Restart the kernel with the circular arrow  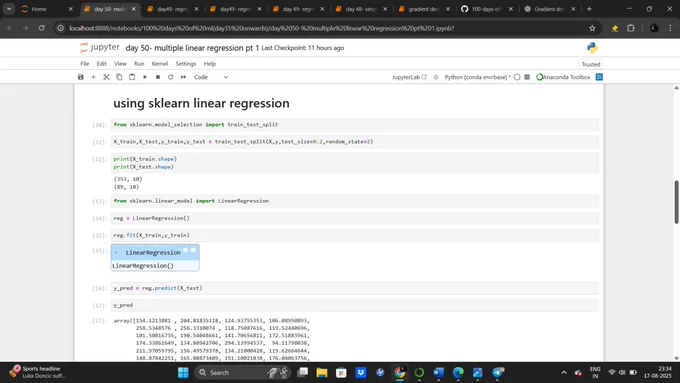170,77
